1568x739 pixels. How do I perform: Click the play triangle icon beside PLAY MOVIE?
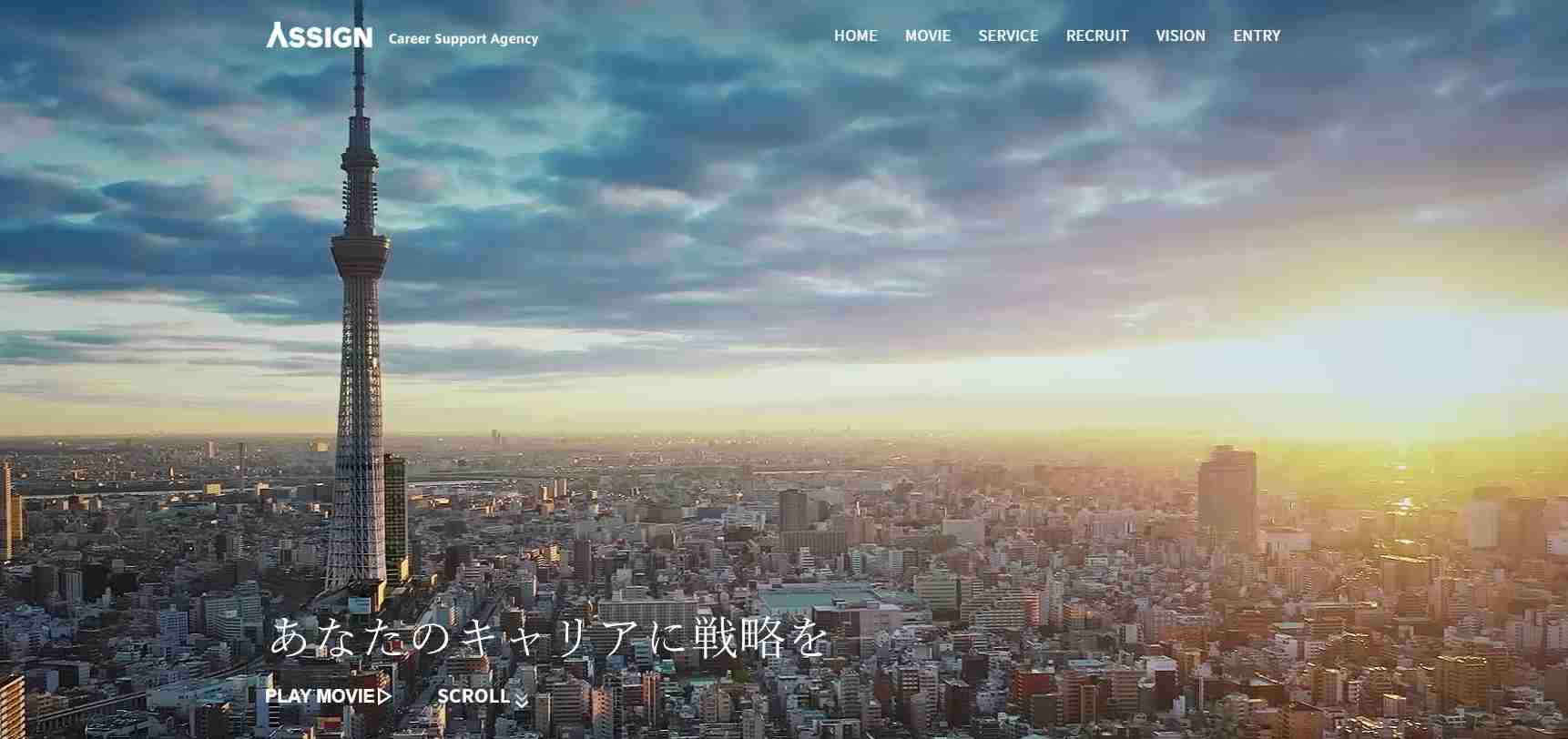[x=385, y=697]
